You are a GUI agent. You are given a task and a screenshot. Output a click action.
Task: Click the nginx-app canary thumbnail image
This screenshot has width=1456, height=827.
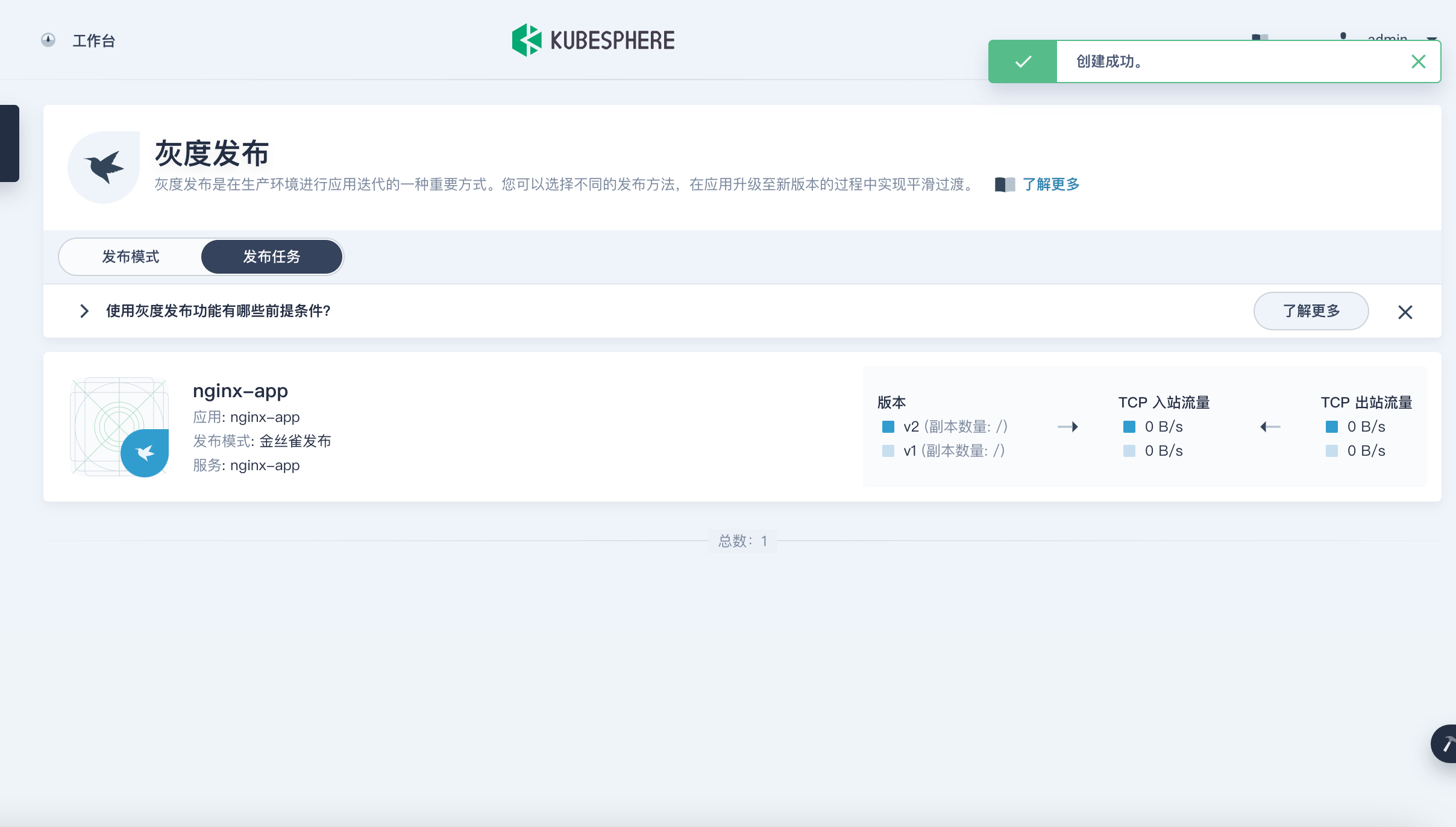point(119,427)
